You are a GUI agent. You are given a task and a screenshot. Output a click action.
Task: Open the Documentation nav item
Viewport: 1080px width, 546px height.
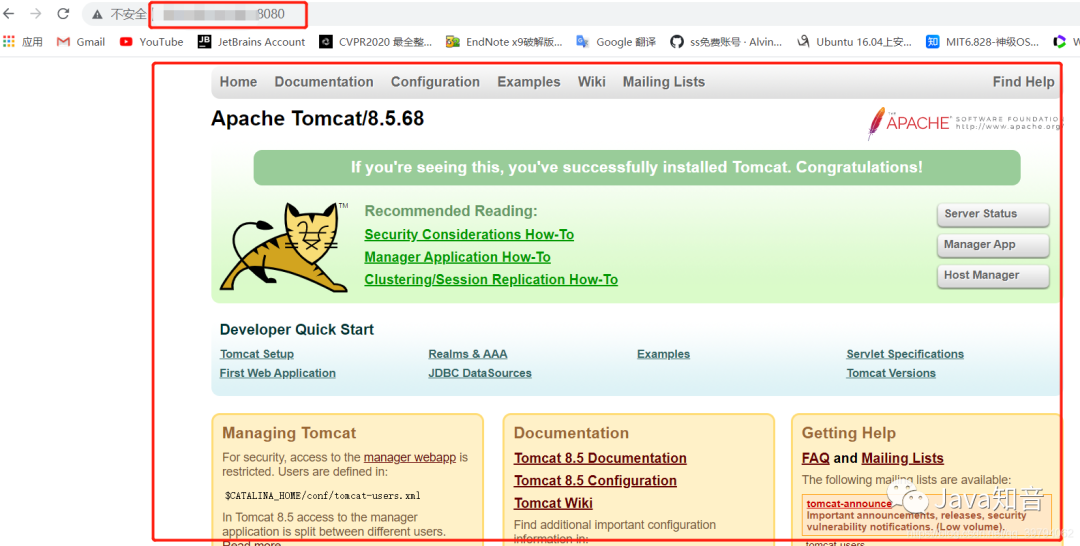coord(324,82)
